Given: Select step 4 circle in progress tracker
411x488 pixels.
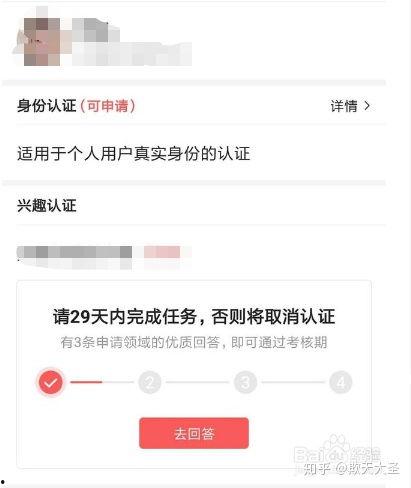Looking at the screenshot, I should (341, 382).
